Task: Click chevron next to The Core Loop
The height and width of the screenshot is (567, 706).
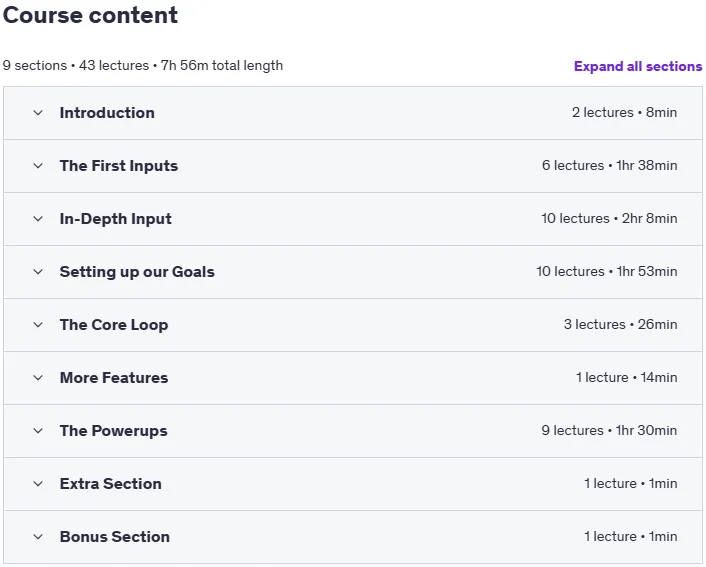Action: pyautogui.click(x=38, y=325)
